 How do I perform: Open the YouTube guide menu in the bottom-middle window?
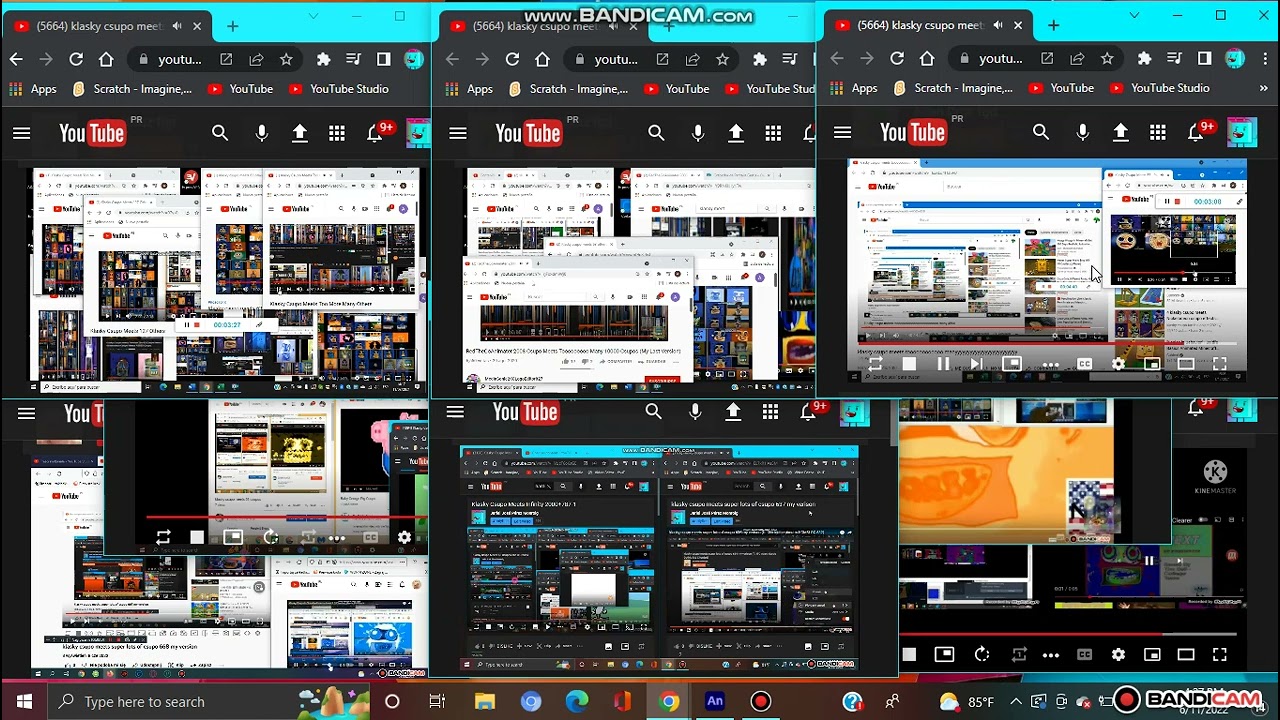(455, 412)
